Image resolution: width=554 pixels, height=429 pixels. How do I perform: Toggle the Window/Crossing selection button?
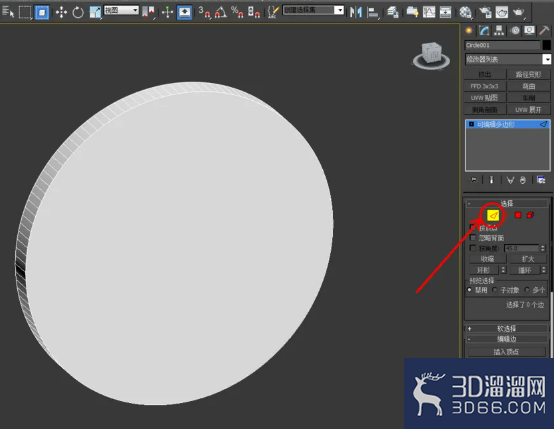point(42,12)
